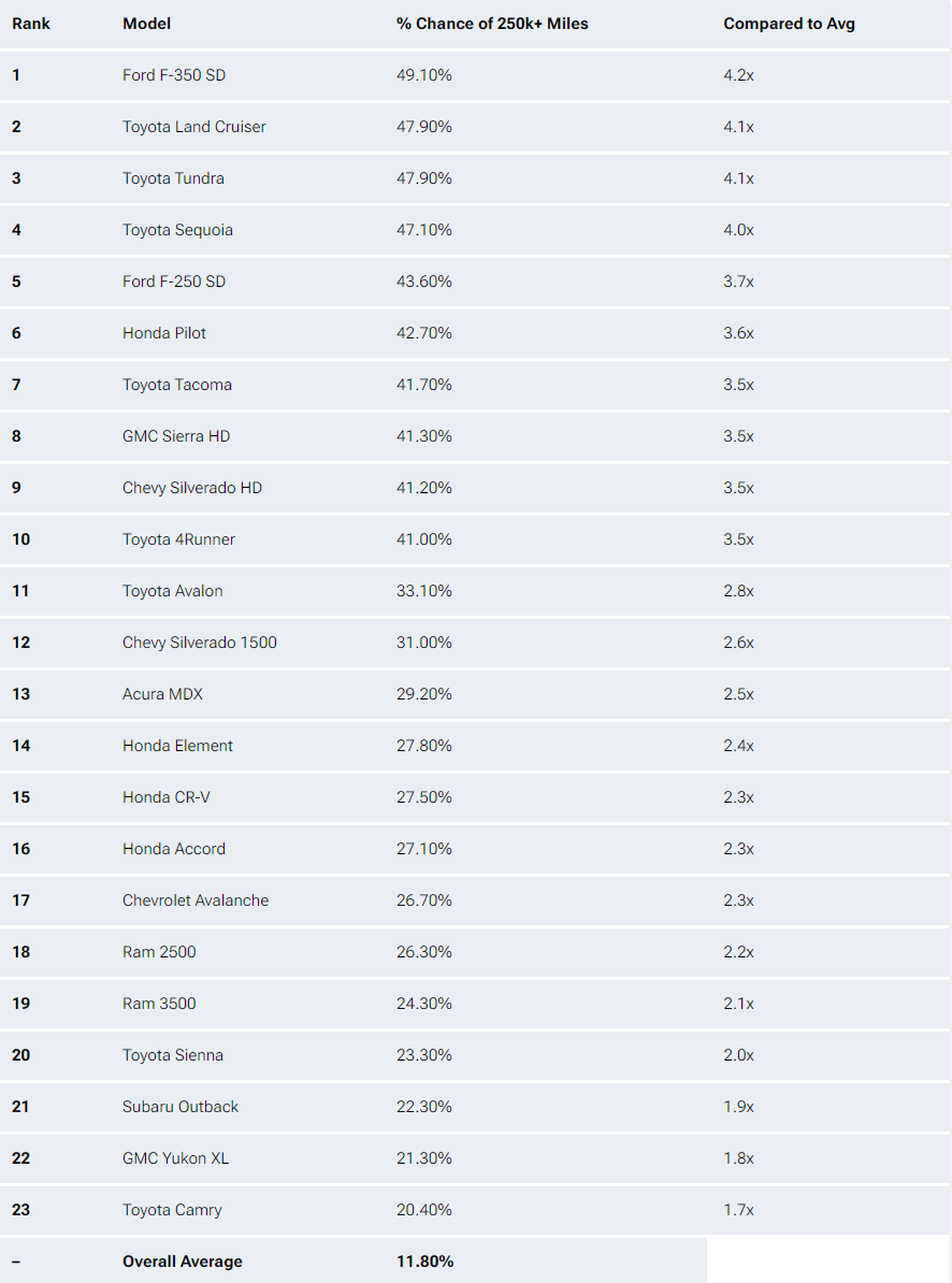This screenshot has height=1283, width=952.
Task: Select the Ram 3500 model name
Action: [x=159, y=1003]
